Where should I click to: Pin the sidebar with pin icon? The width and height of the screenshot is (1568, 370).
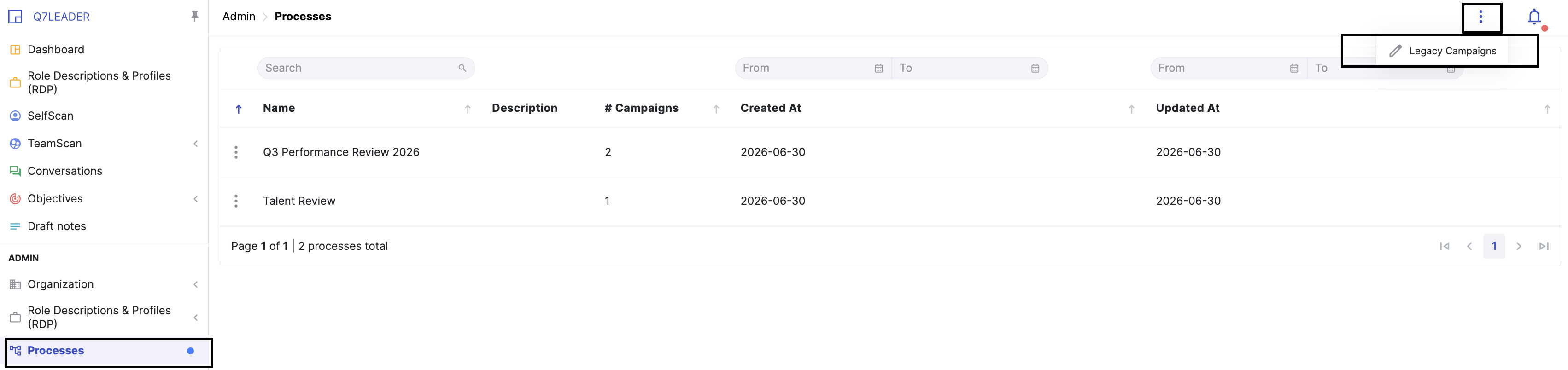tap(195, 17)
